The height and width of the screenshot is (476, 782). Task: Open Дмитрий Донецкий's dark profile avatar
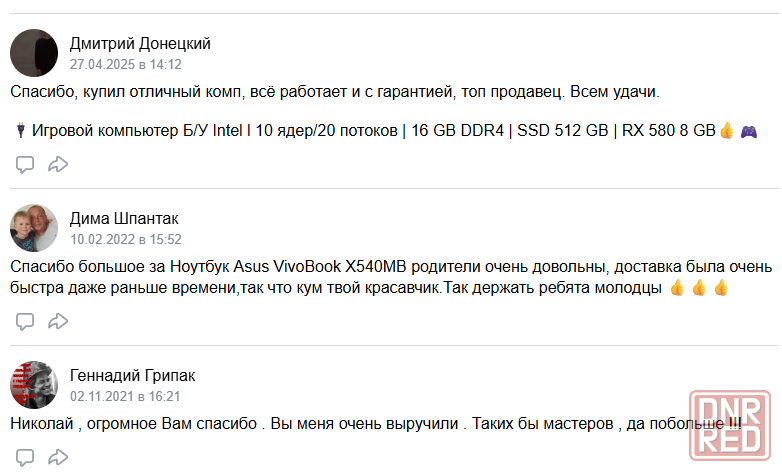point(34,53)
